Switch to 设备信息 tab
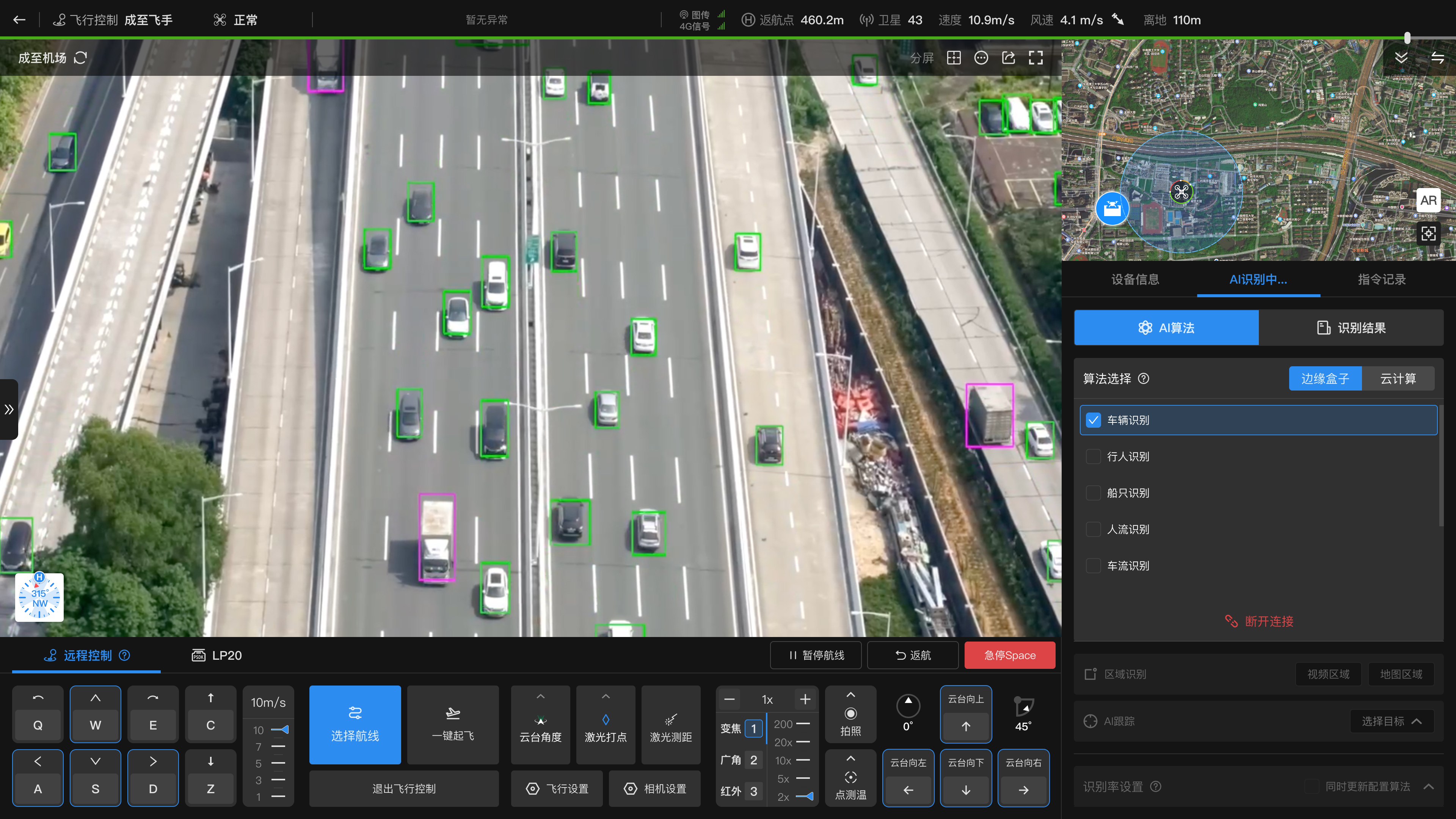Image resolution: width=1456 pixels, height=819 pixels. tap(1135, 279)
